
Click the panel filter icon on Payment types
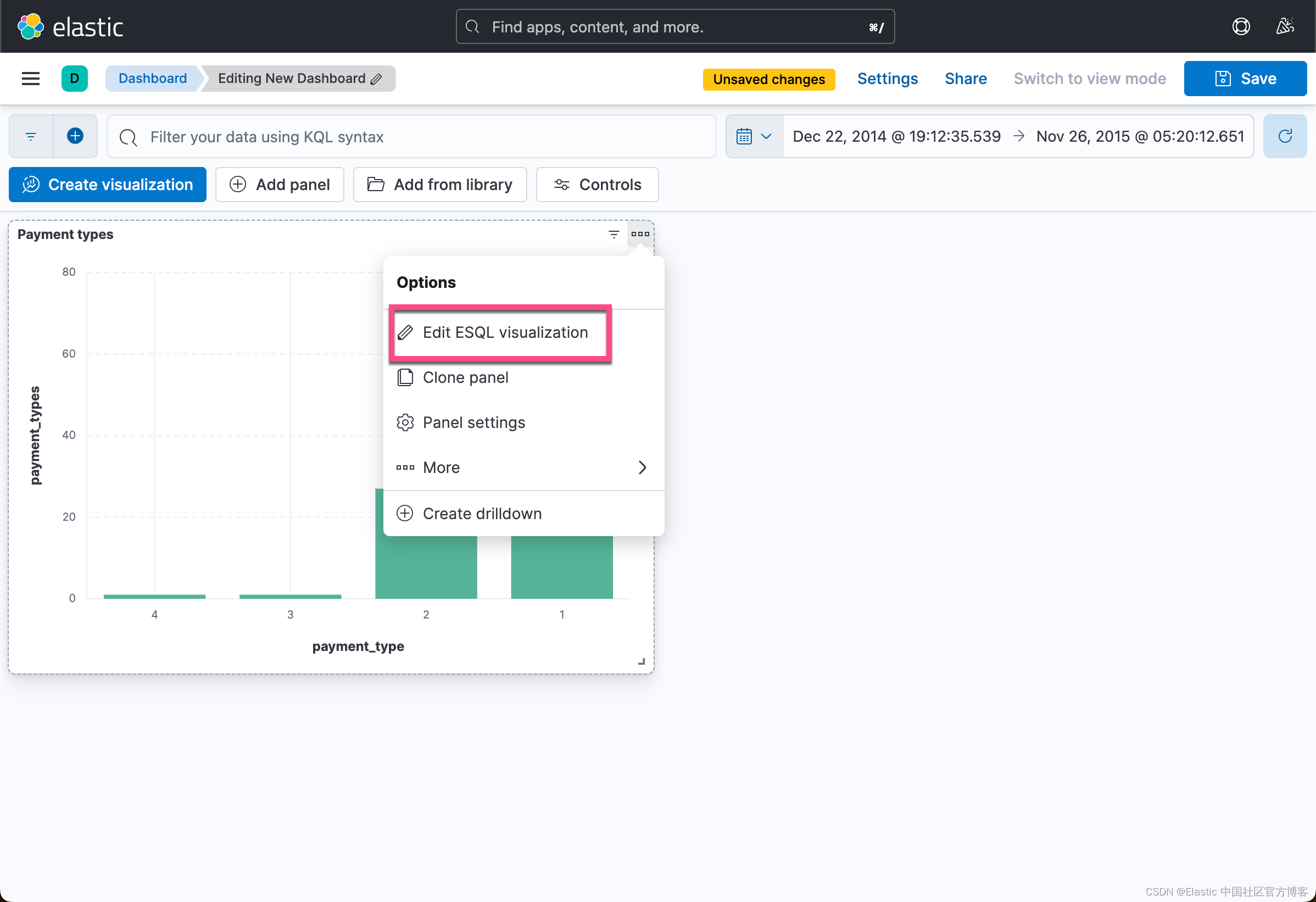pyautogui.click(x=614, y=235)
